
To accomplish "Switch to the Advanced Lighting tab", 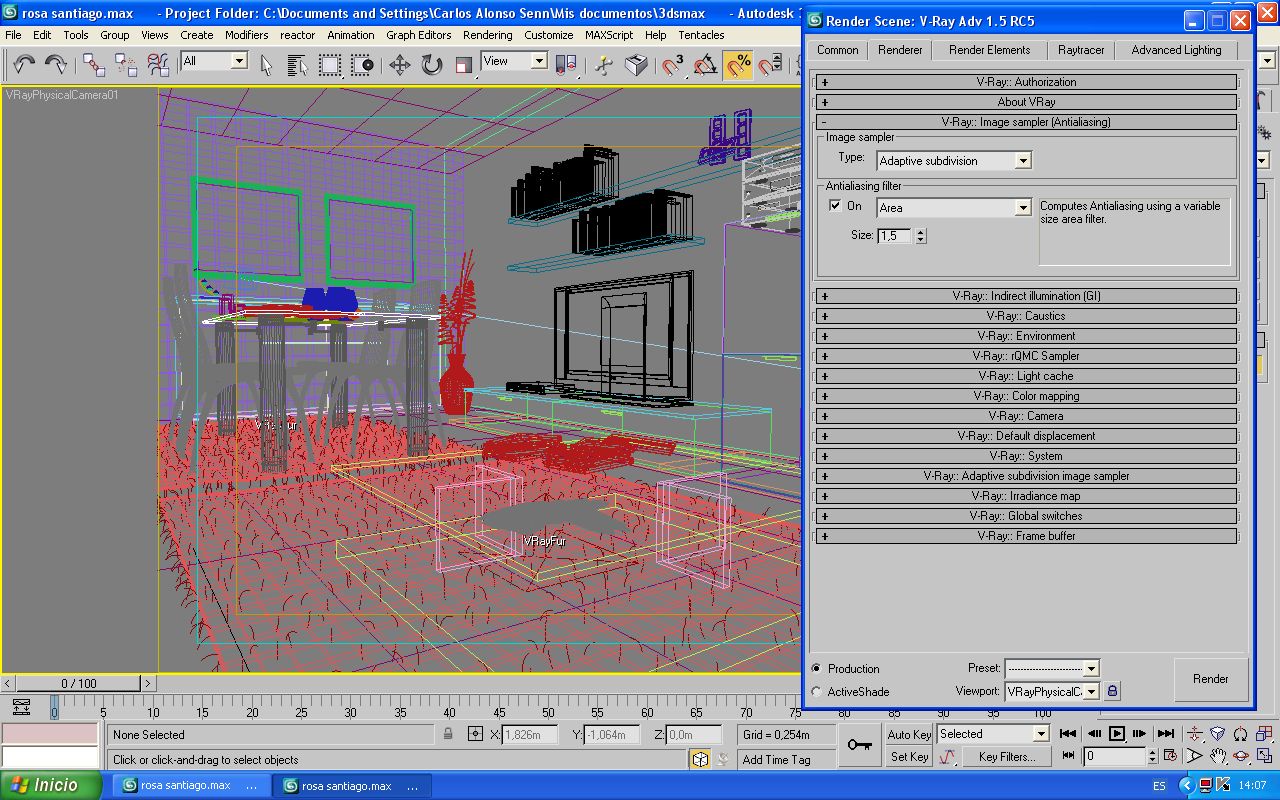I will point(1176,50).
